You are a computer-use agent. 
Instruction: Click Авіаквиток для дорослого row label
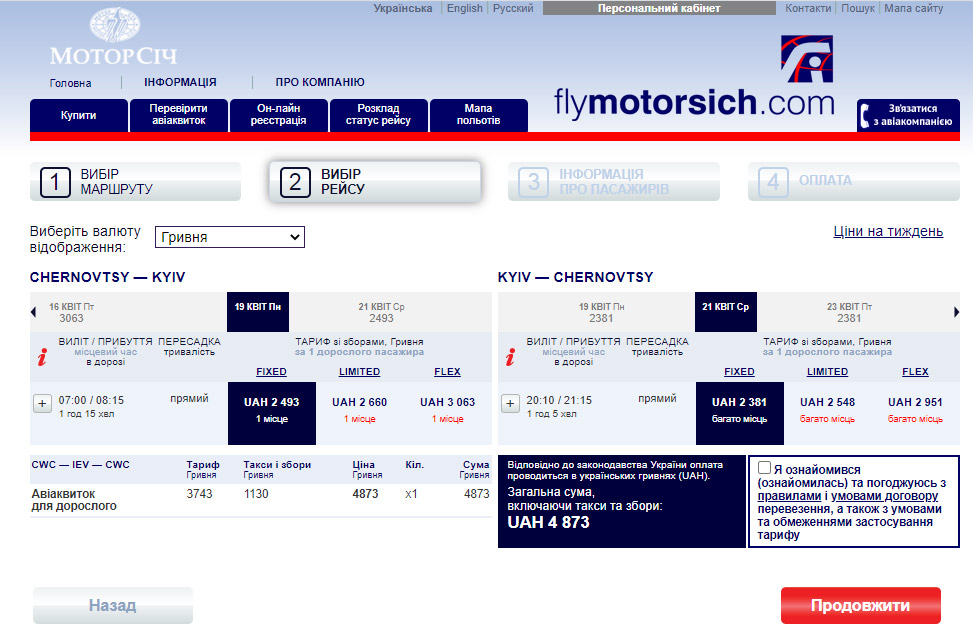click(x=74, y=500)
